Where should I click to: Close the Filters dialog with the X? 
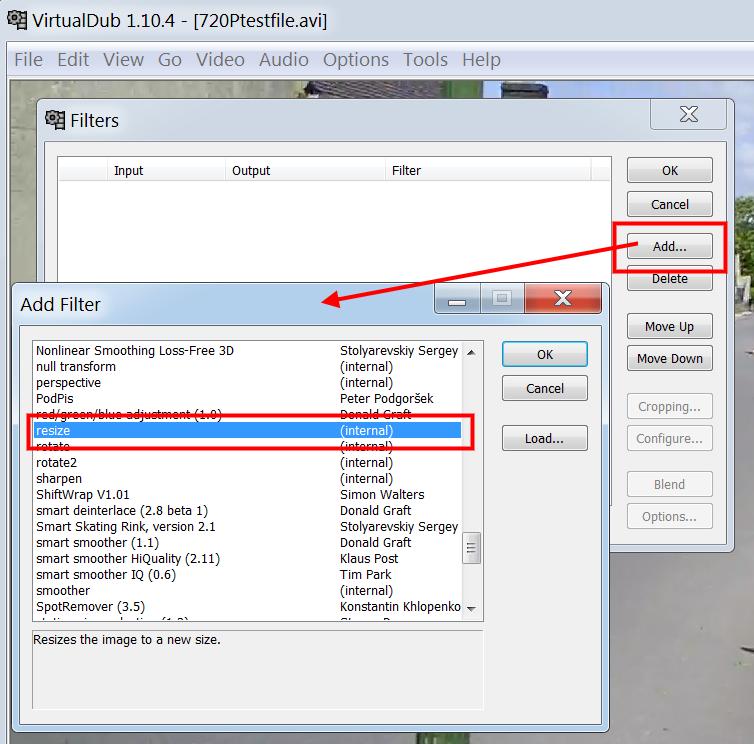688,114
